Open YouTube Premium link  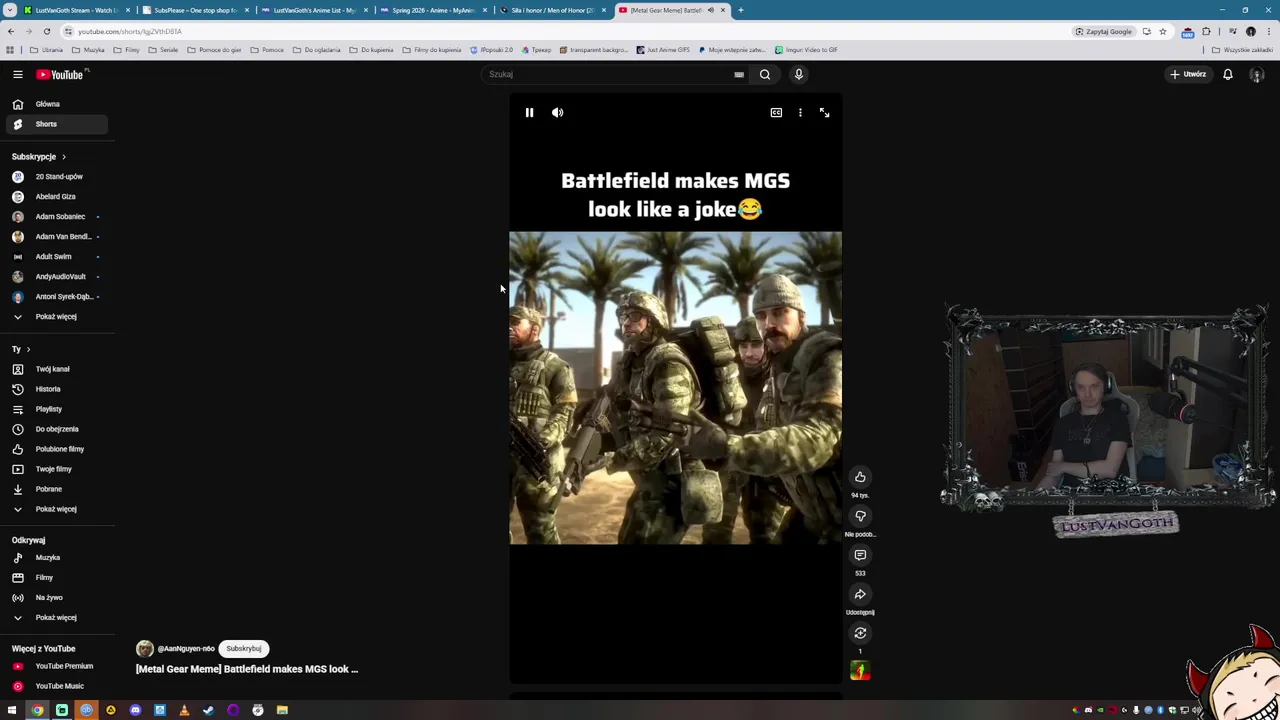point(56,666)
